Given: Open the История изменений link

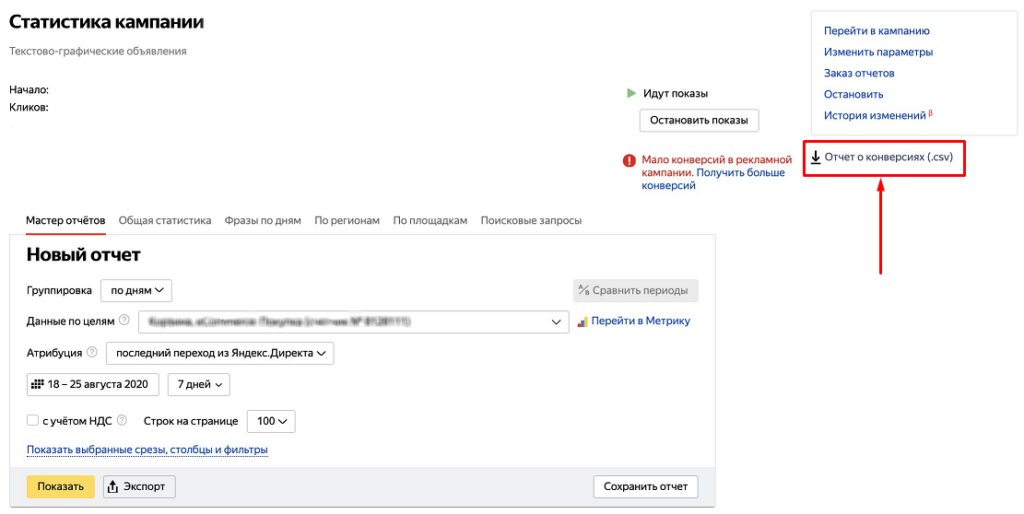Looking at the screenshot, I should (875, 116).
